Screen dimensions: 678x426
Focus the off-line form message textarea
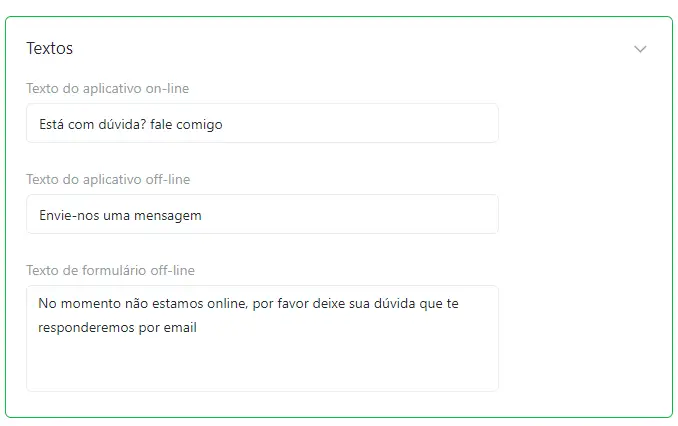pos(262,338)
